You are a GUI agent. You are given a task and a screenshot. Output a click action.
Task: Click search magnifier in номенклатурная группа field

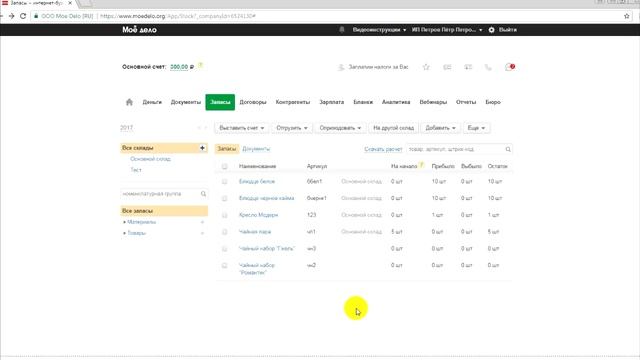point(203,194)
